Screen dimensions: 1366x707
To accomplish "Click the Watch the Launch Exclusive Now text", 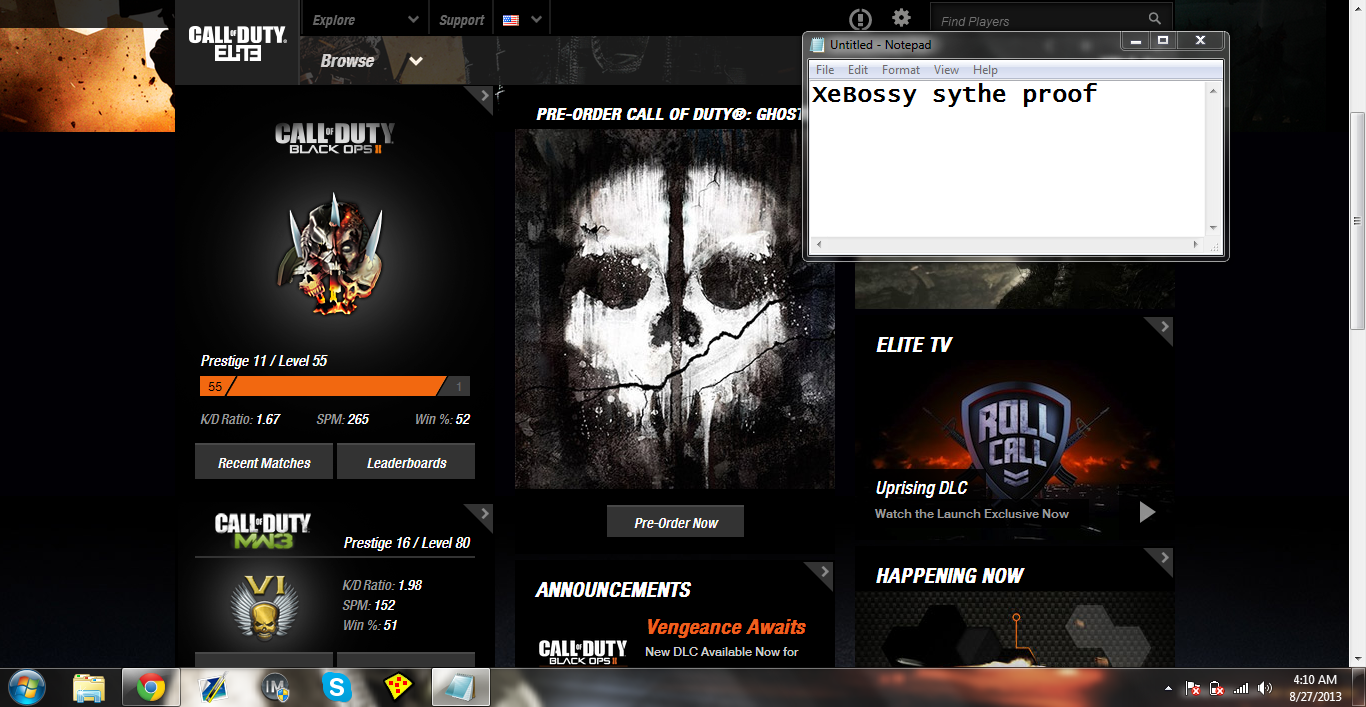I will [x=972, y=514].
